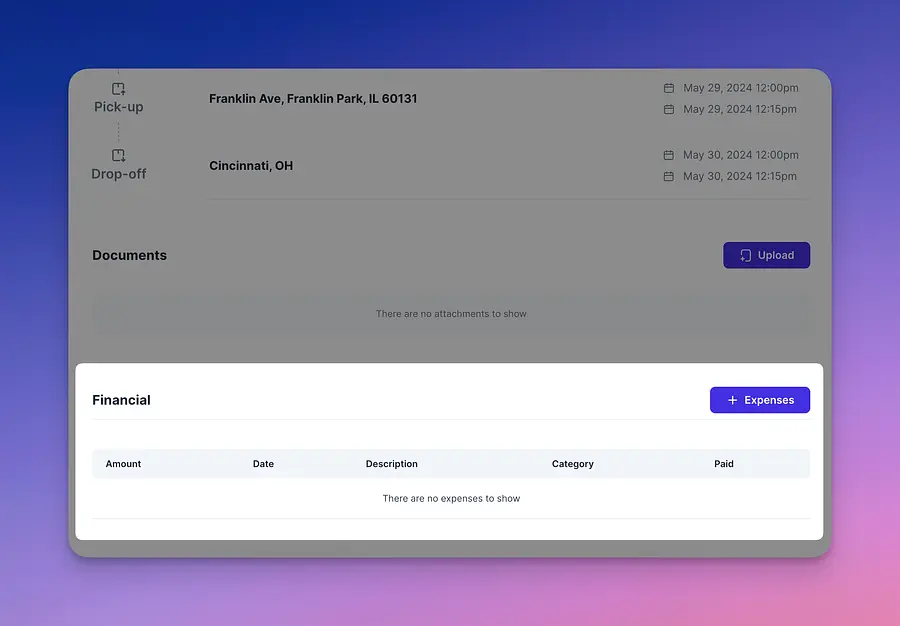Add a new expense with Expenses button
900x626 pixels.
pyautogui.click(x=759, y=400)
